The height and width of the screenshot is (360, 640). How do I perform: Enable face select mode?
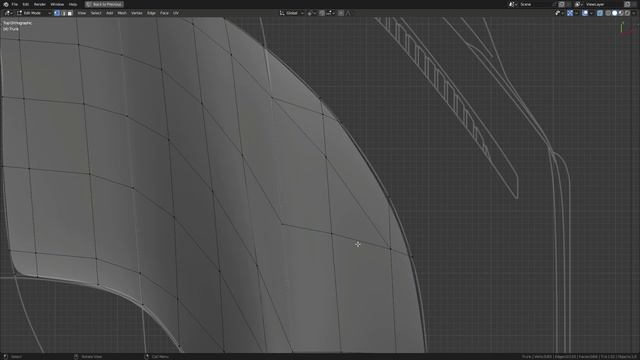(70, 13)
